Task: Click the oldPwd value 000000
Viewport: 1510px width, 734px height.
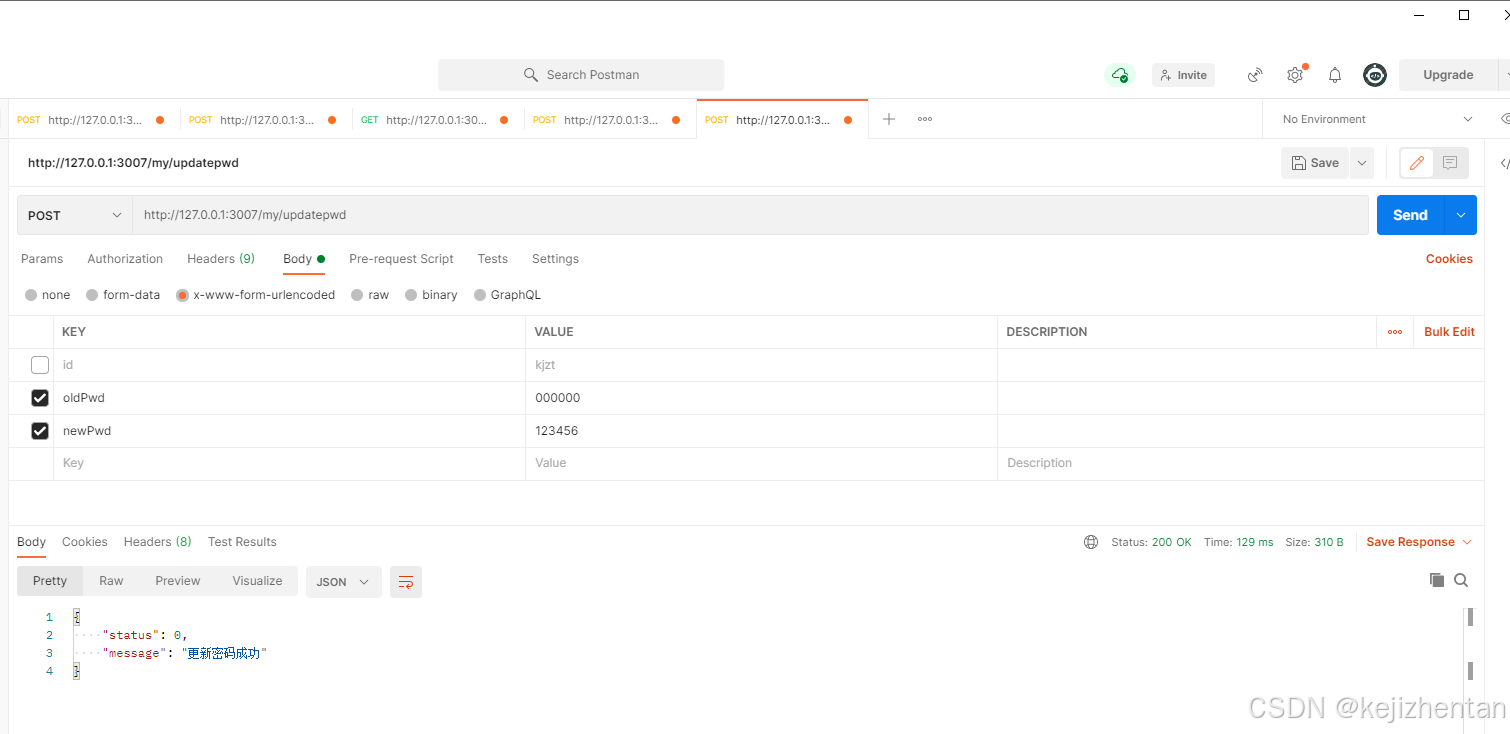Action: tap(558, 398)
